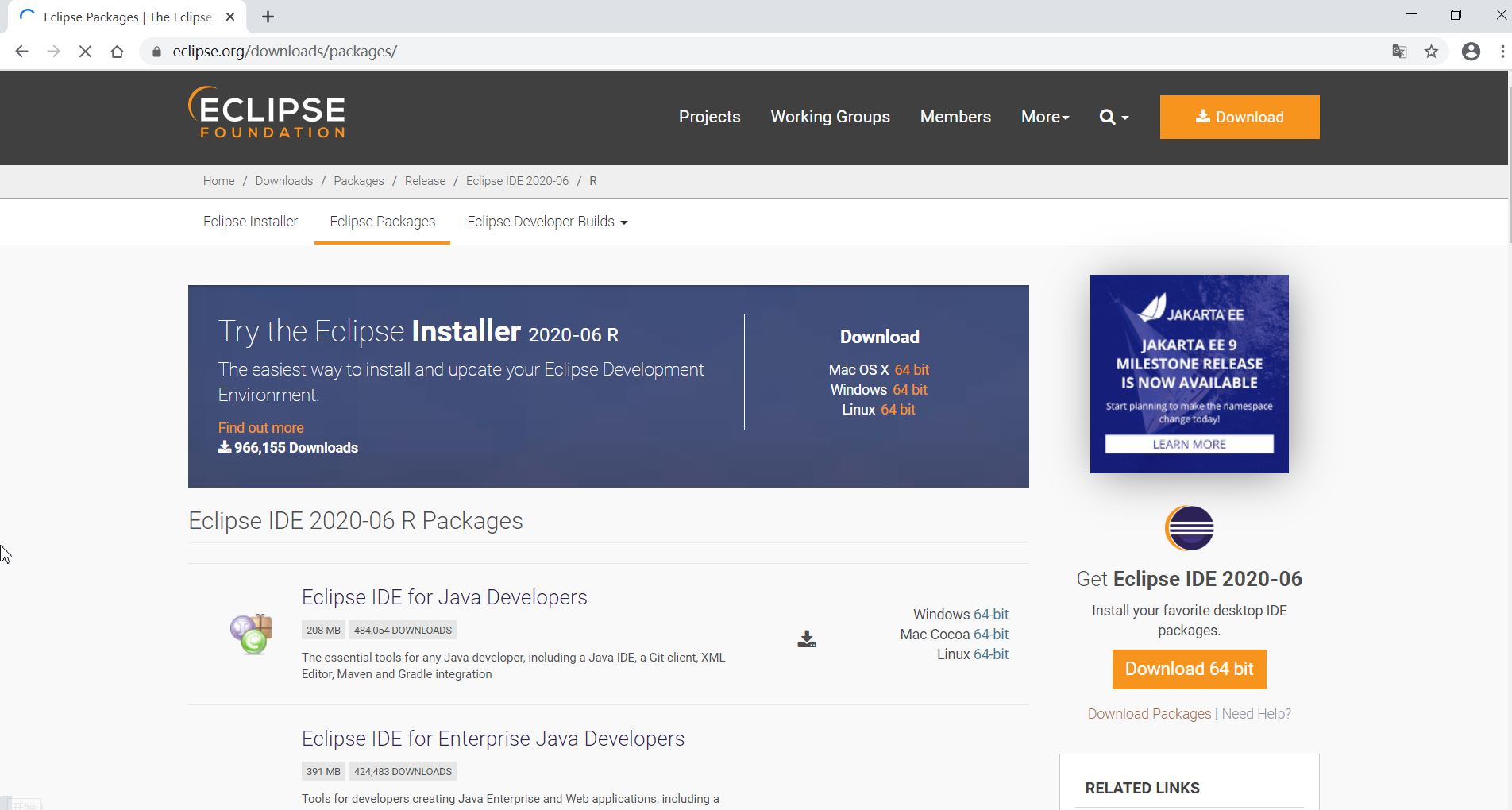The width and height of the screenshot is (1512, 810).
Task: Click Packages in the breadcrumb
Action: [358, 181]
